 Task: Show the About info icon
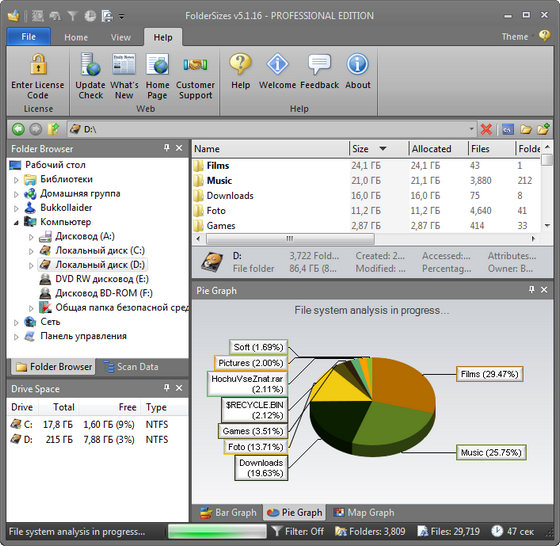(x=358, y=64)
